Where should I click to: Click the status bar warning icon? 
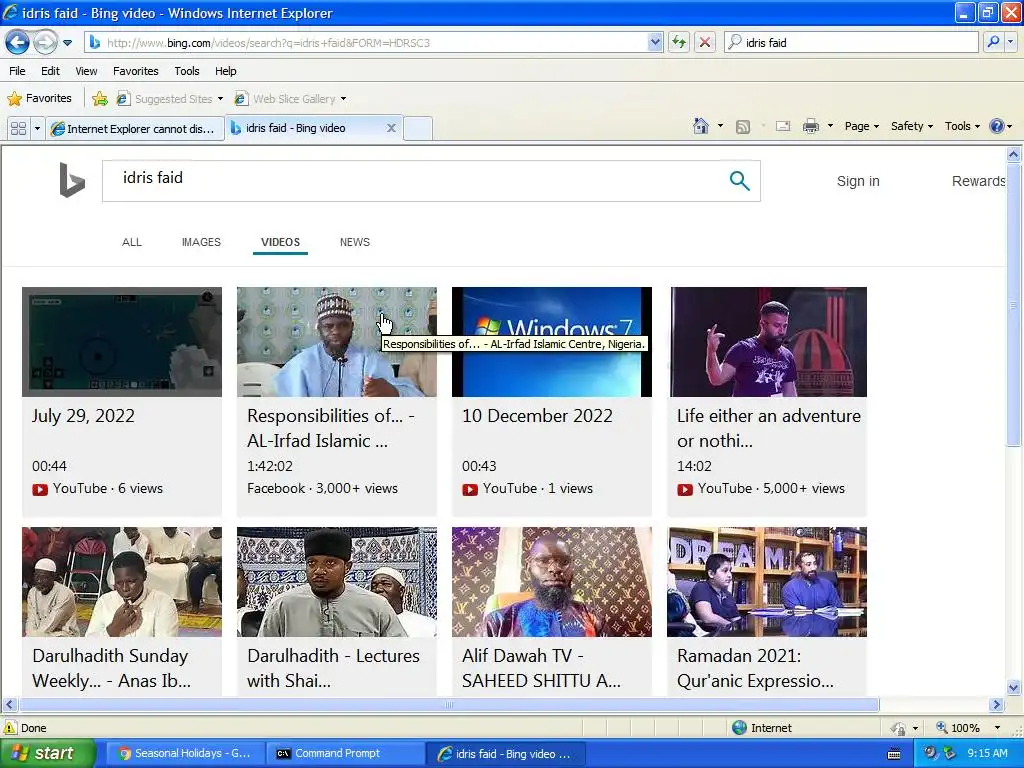coord(10,728)
